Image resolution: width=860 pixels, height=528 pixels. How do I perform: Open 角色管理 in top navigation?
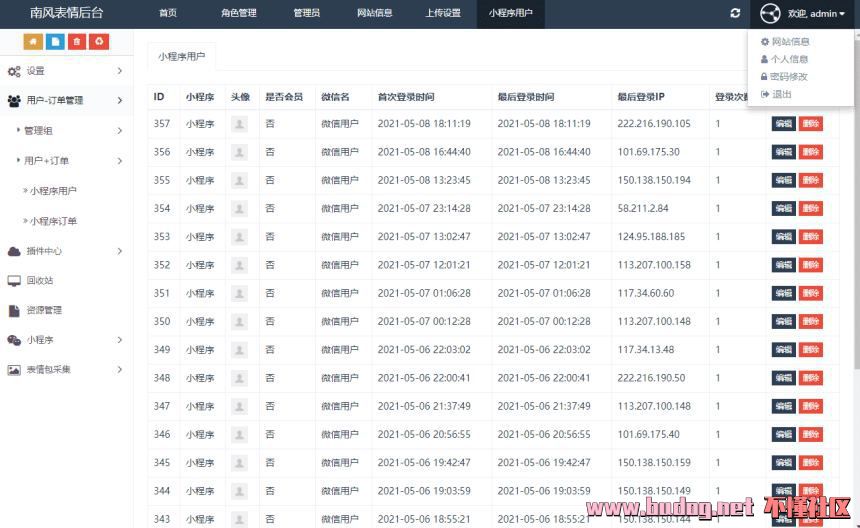tap(239, 13)
